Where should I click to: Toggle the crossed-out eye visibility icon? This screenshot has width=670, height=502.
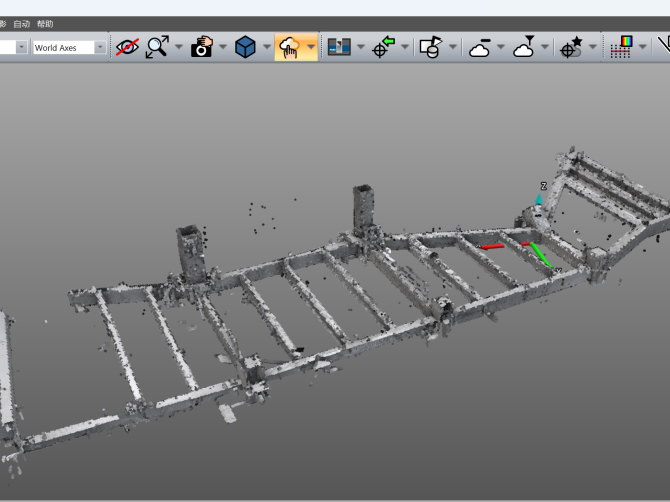click(x=126, y=47)
